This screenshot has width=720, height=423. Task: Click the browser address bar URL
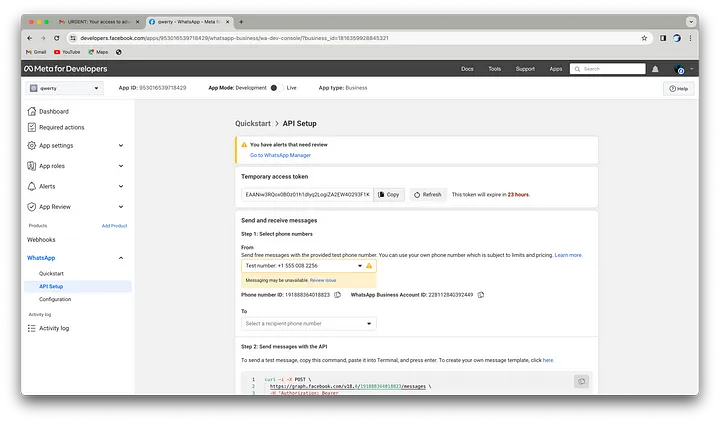(x=234, y=38)
